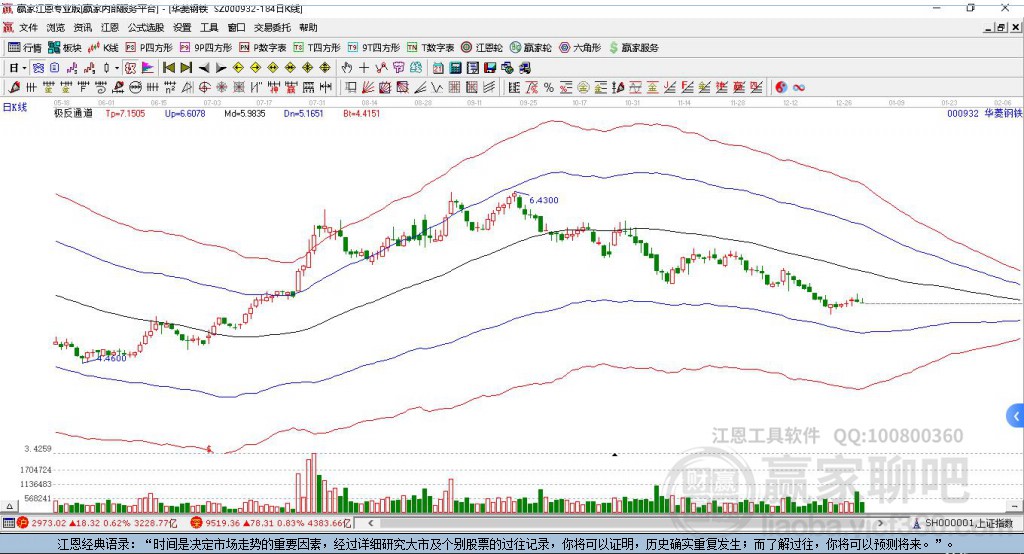Open the calendar tool icon
The height and width of the screenshot is (554, 1024).
coord(438,67)
